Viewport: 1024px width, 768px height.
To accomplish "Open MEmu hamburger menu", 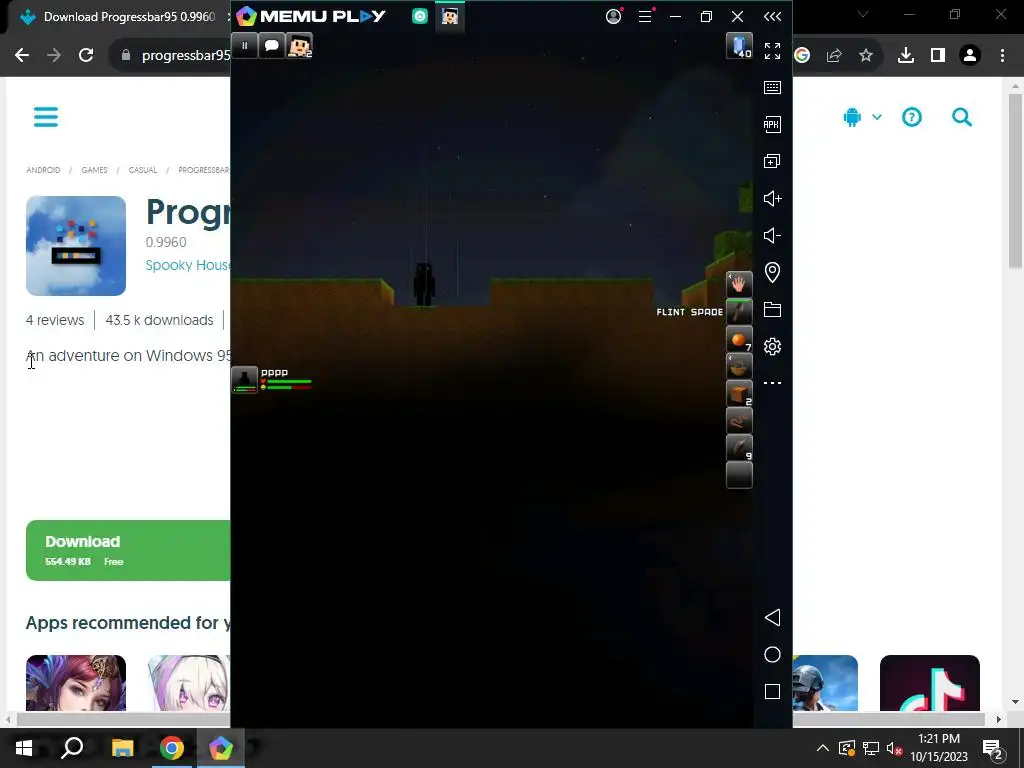I will coord(645,16).
